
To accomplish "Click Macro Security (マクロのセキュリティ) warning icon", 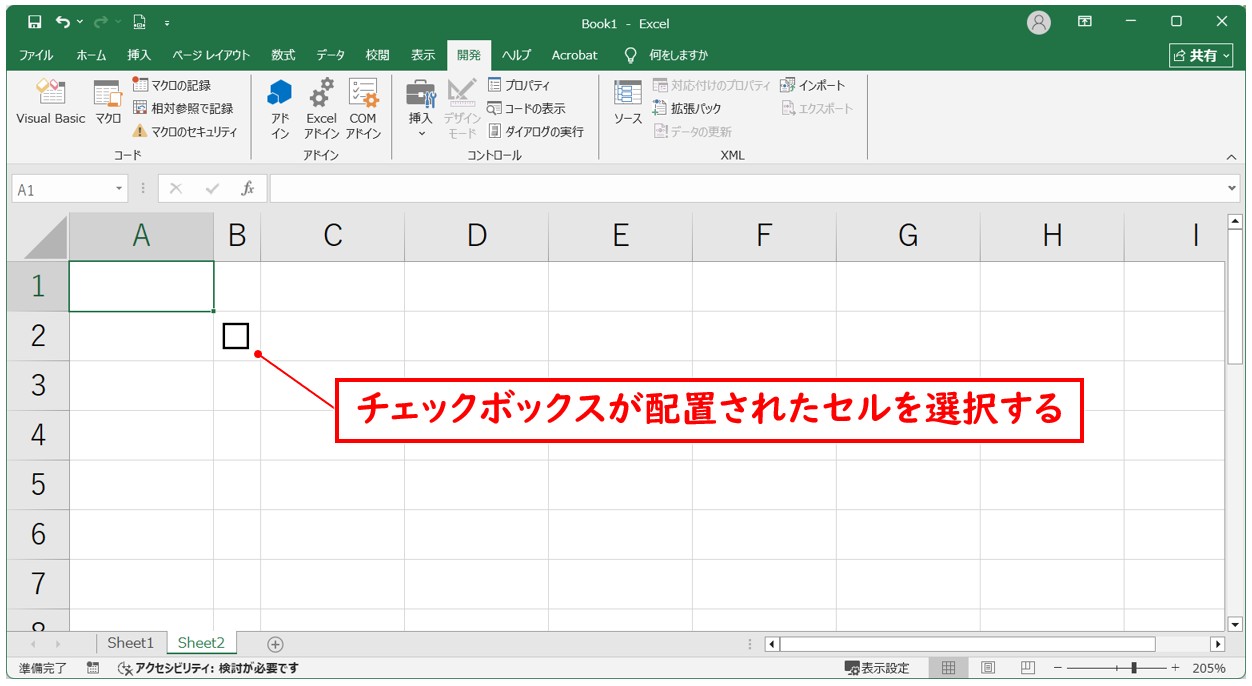I will 140,131.
